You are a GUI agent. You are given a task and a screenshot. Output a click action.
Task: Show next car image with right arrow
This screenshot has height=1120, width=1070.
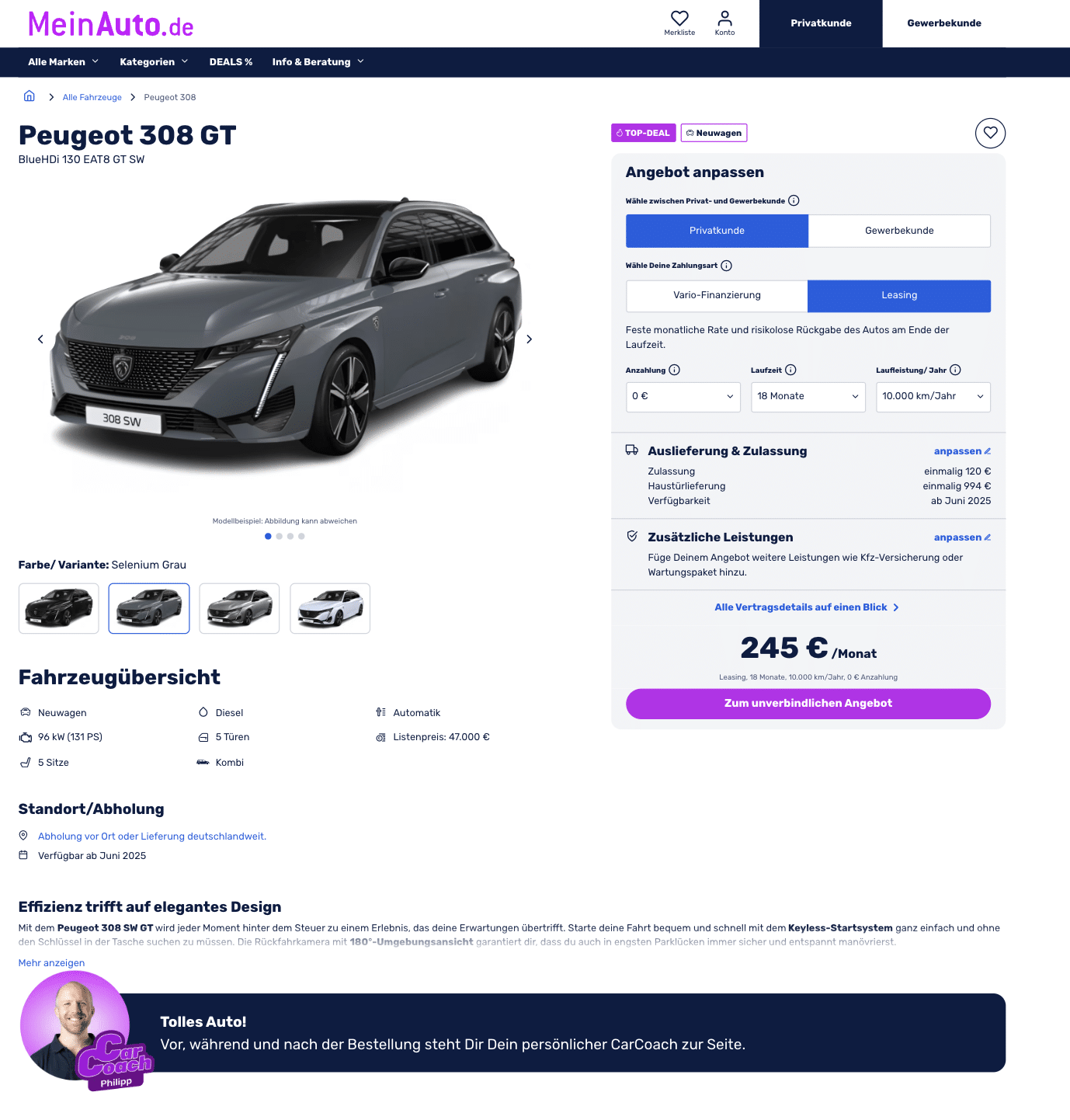point(530,339)
